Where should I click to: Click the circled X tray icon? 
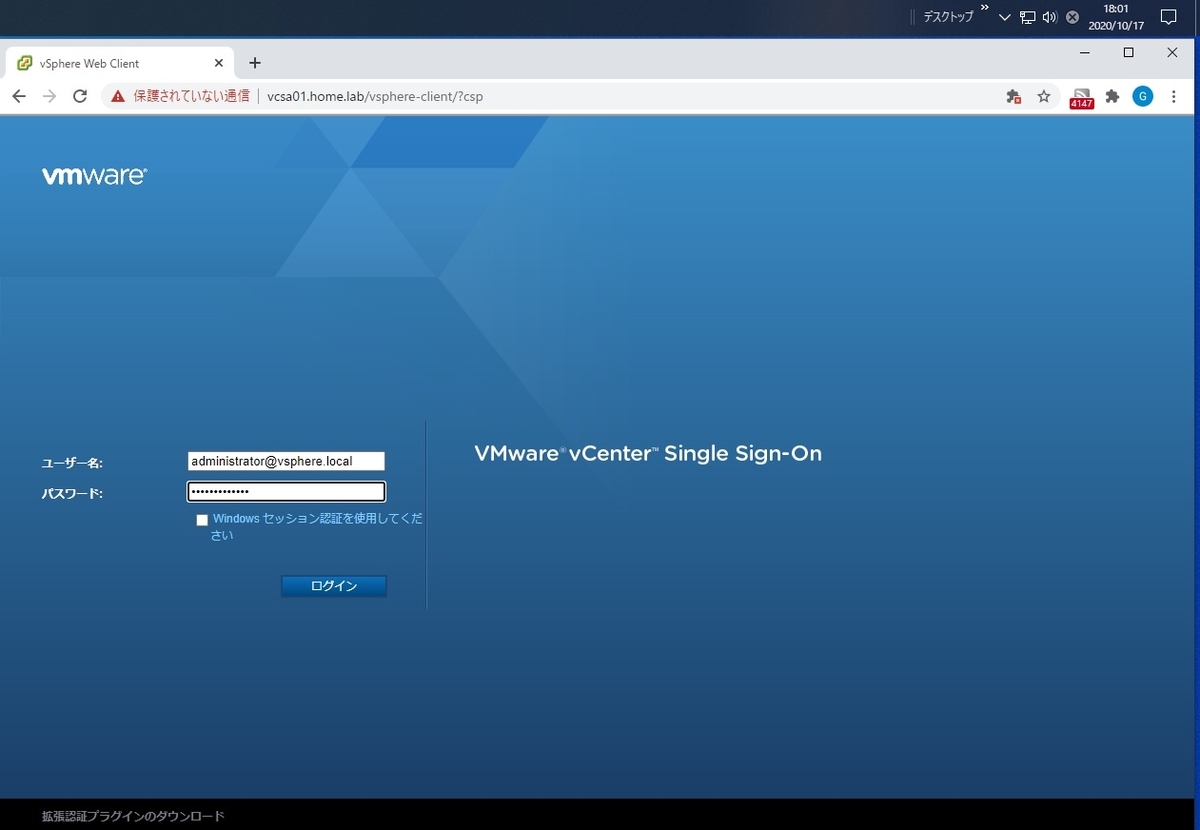[1072, 17]
